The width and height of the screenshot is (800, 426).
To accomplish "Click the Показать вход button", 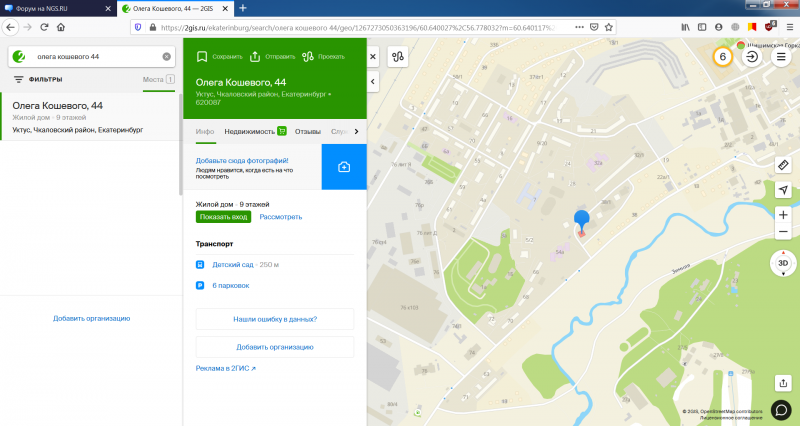I will (x=223, y=216).
